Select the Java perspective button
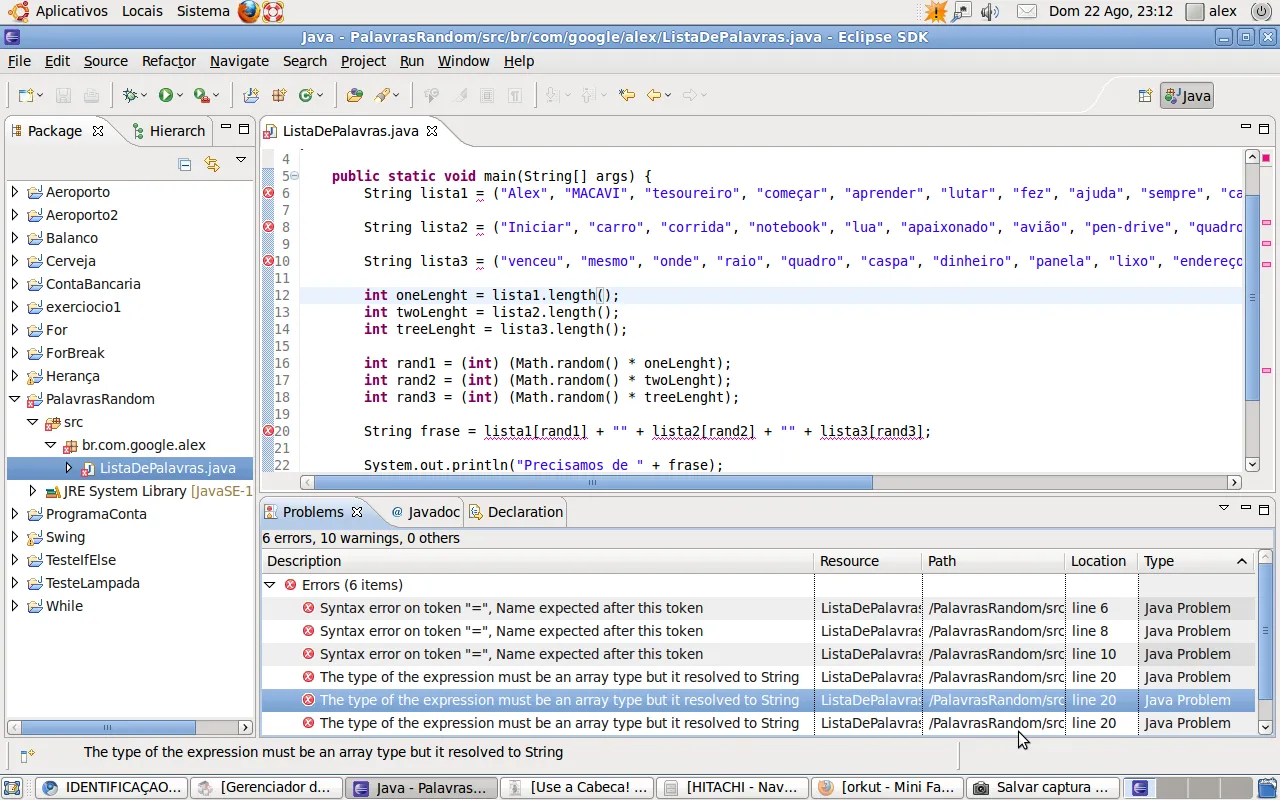Viewport: 1280px width, 800px height. (1187, 96)
